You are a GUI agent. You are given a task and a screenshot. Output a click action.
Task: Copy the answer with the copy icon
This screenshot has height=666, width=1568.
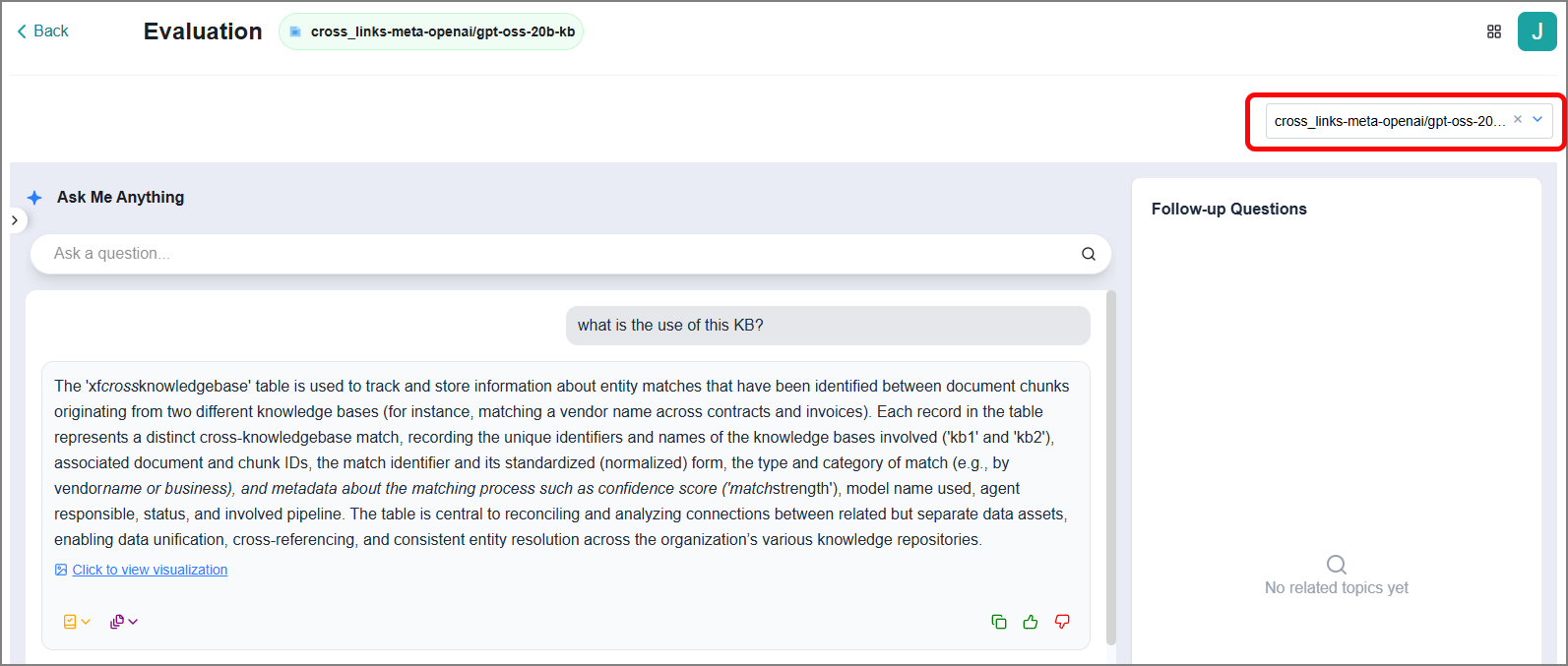[999, 622]
